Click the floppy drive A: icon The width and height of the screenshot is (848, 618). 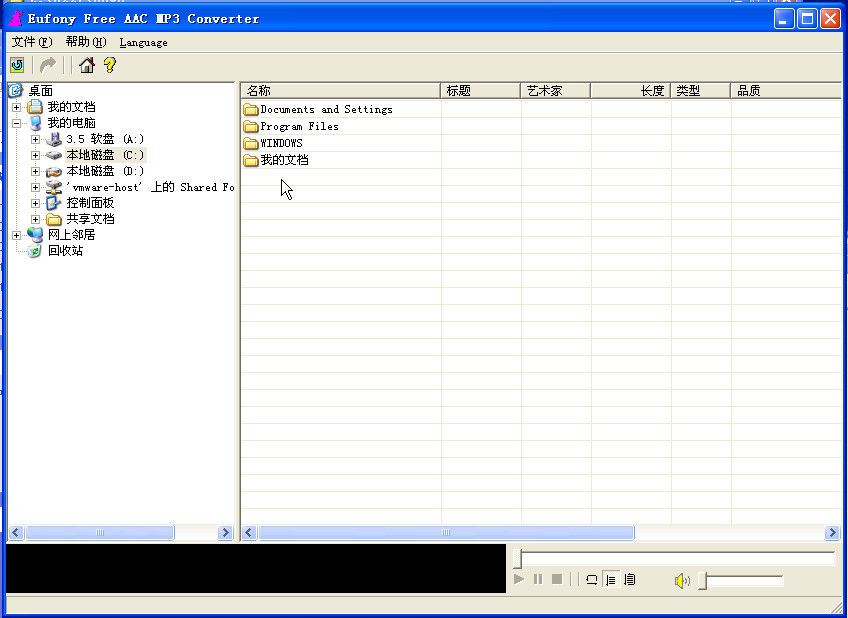coord(54,139)
